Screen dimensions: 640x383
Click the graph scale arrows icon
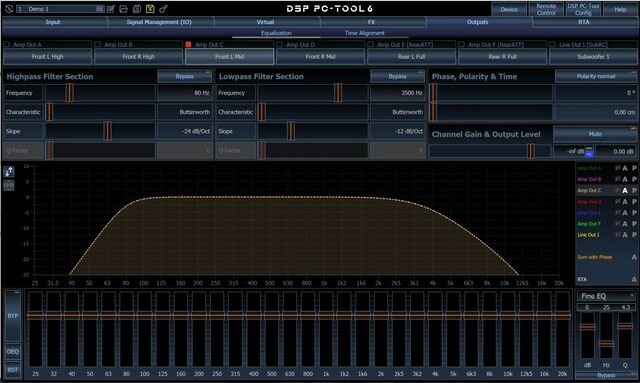click(x=9, y=171)
